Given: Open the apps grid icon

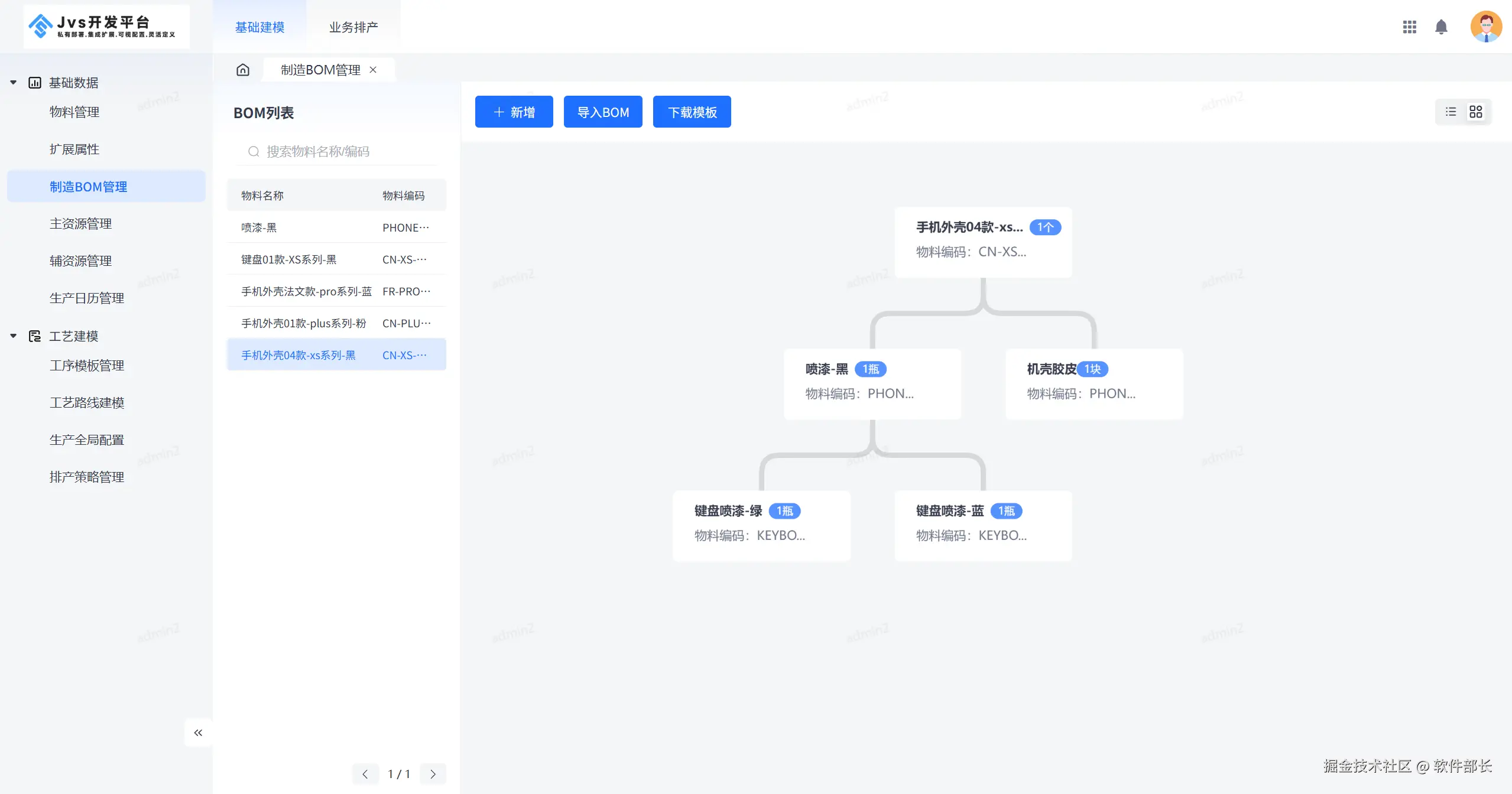Looking at the screenshot, I should tap(1409, 27).
